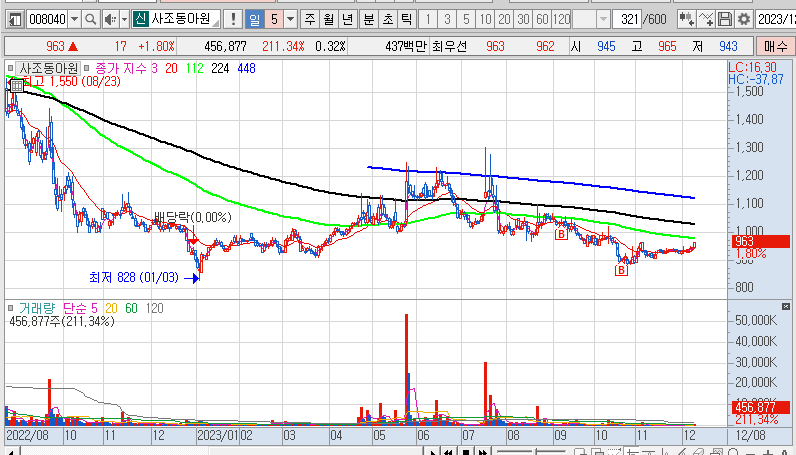Click the black 224 moving average legend
Screen dimensions: 796x455
[220, 68]
